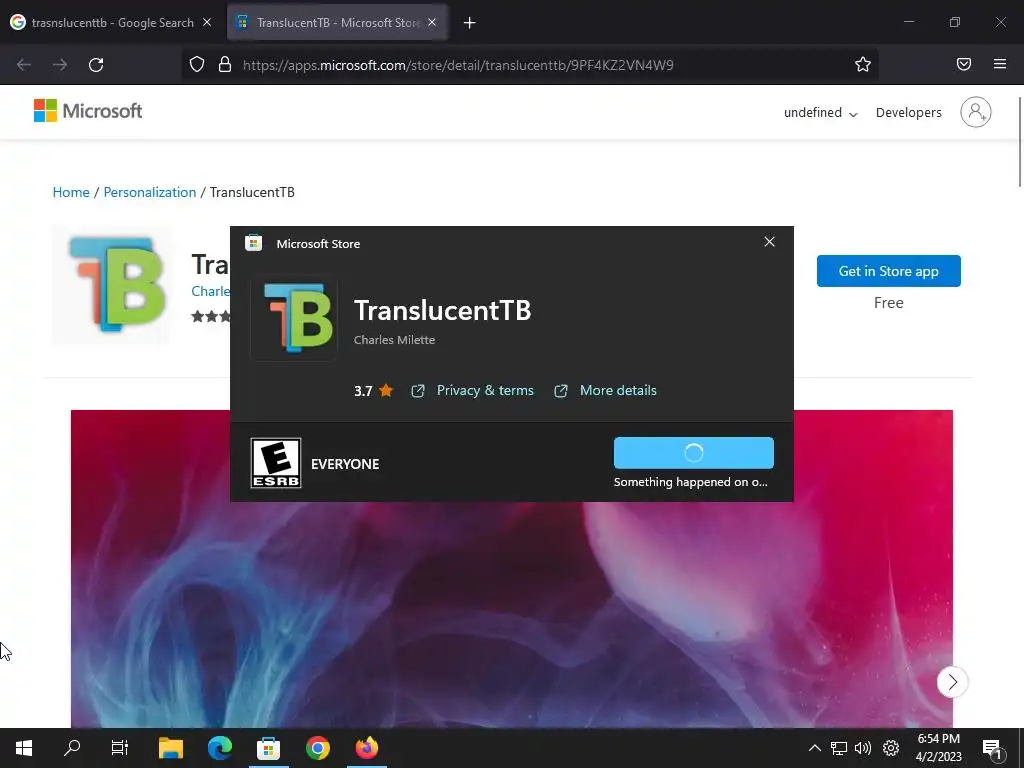Screen dimensions: 1024x768
Task: Click the sign-in account avatar icon
Action: 976,112
